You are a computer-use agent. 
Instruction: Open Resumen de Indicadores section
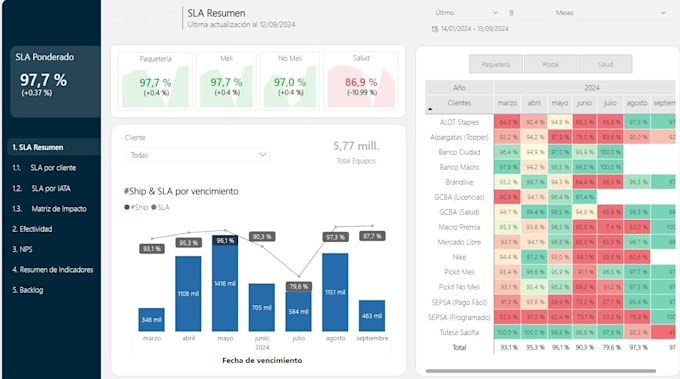click(x=52, y=270)
